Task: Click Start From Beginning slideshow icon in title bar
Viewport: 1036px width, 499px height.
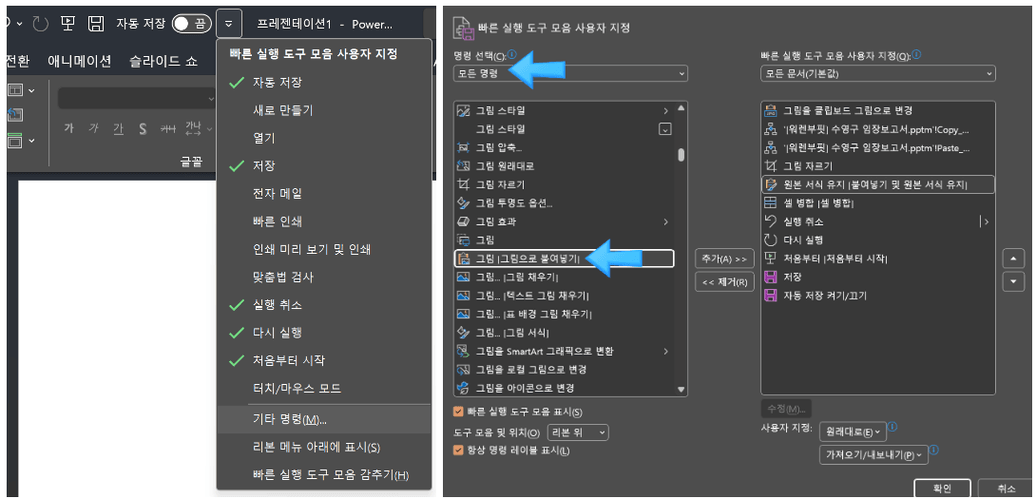Action: (68, 24)
